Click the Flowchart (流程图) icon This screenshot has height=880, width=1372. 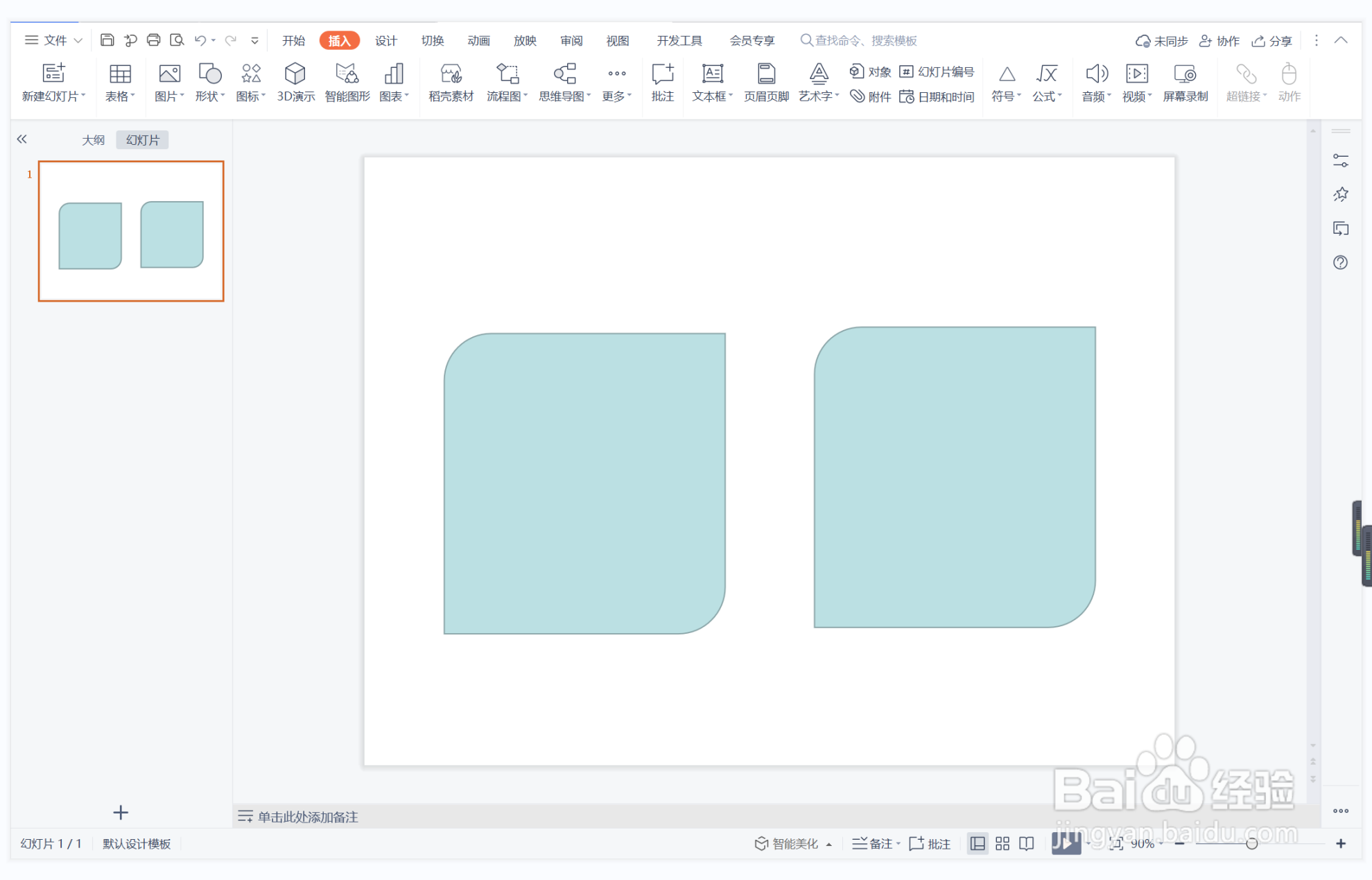(507, 74)
